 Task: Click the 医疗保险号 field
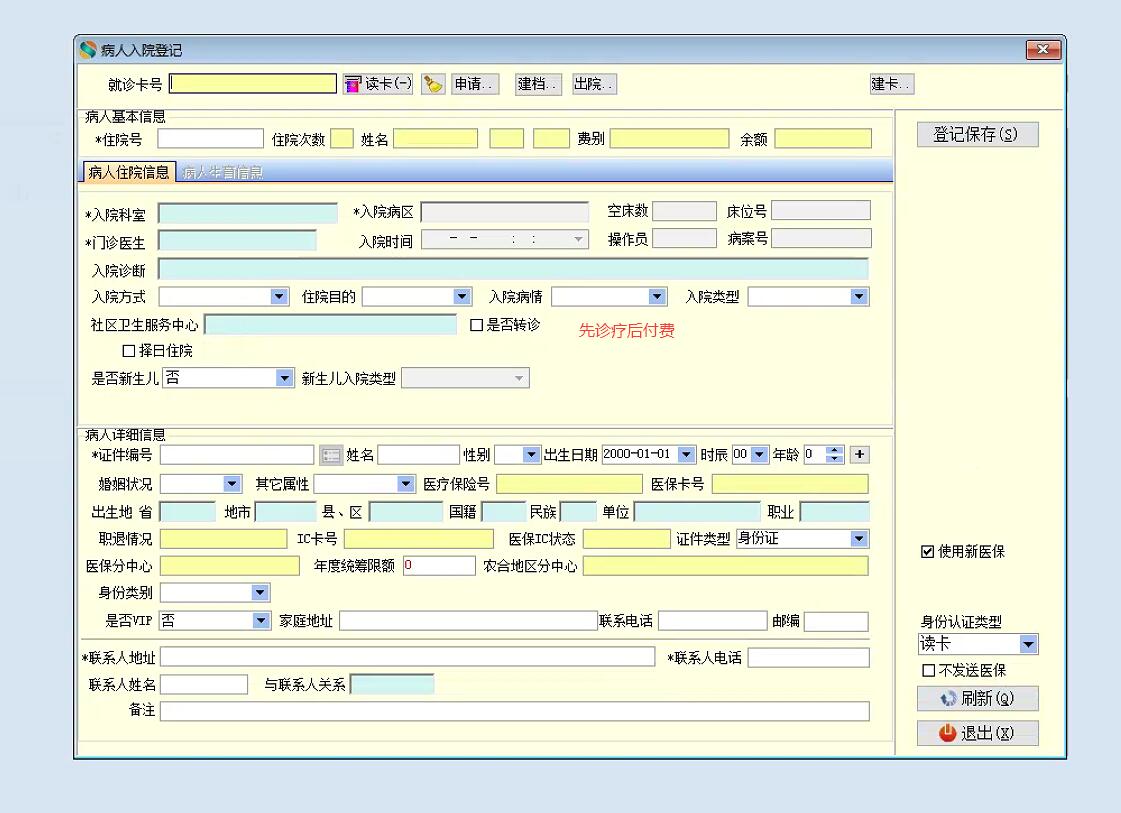click(x=568, y=484)
